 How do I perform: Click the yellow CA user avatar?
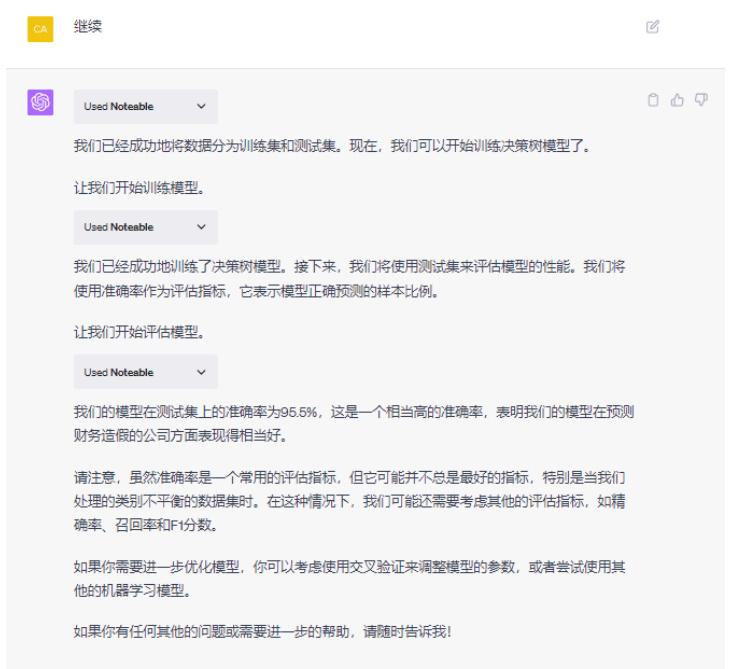coord(40,29)
